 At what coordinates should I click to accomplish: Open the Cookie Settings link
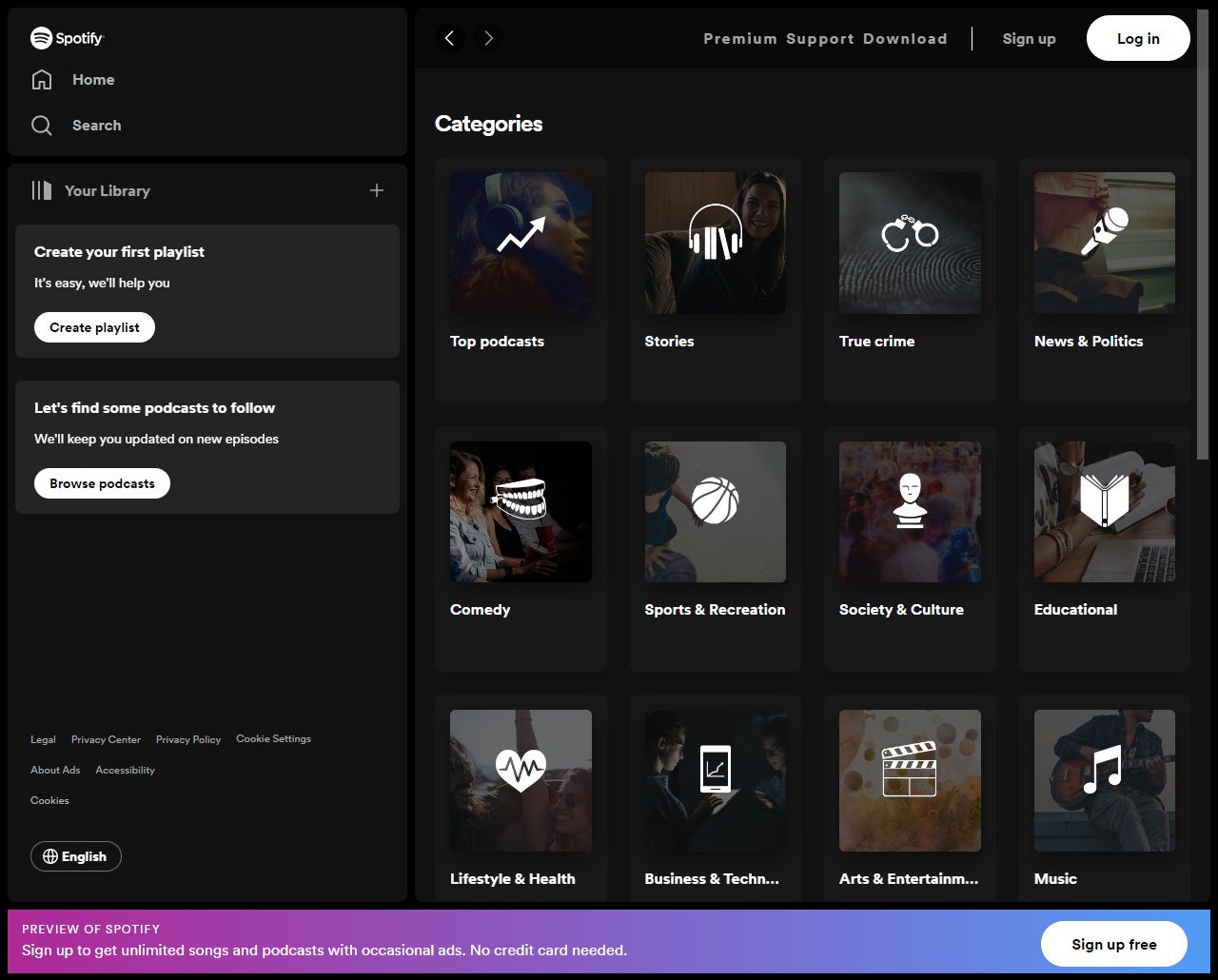pyautogui.click(x=274, y=738)
